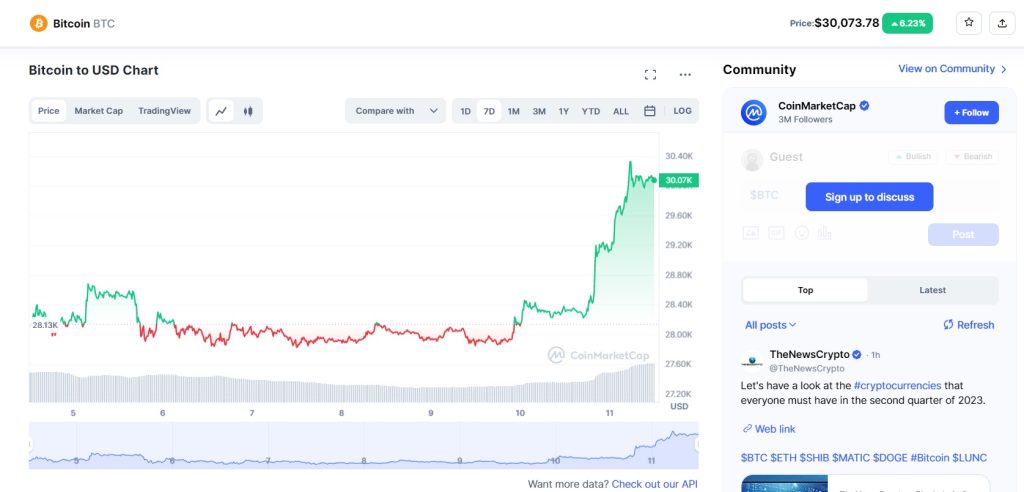
Task: Open chart more options ellipsis
Action: pyautogui.click(x=685, y=74)
